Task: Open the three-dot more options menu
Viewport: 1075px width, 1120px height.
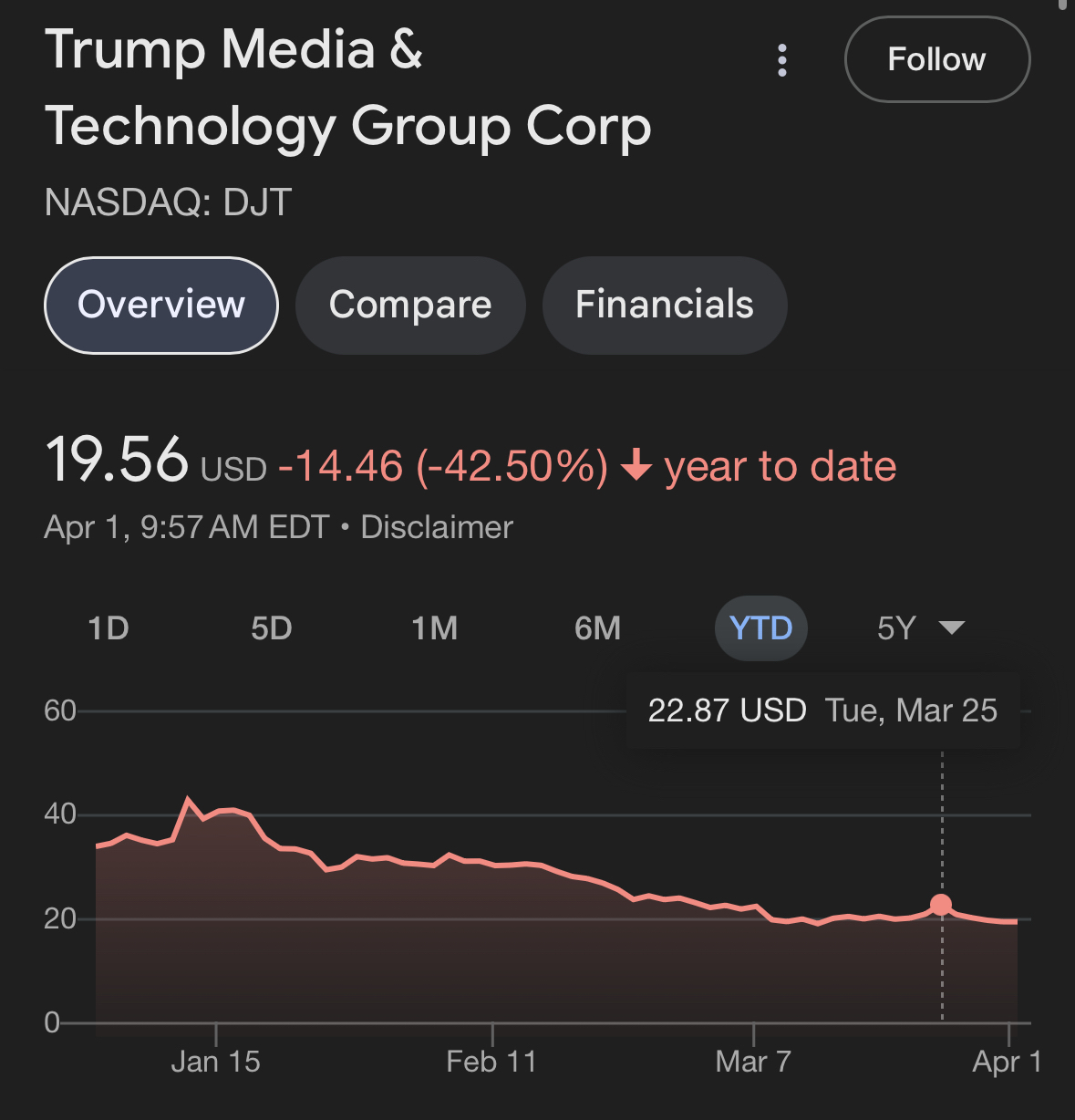Action: 781,60
